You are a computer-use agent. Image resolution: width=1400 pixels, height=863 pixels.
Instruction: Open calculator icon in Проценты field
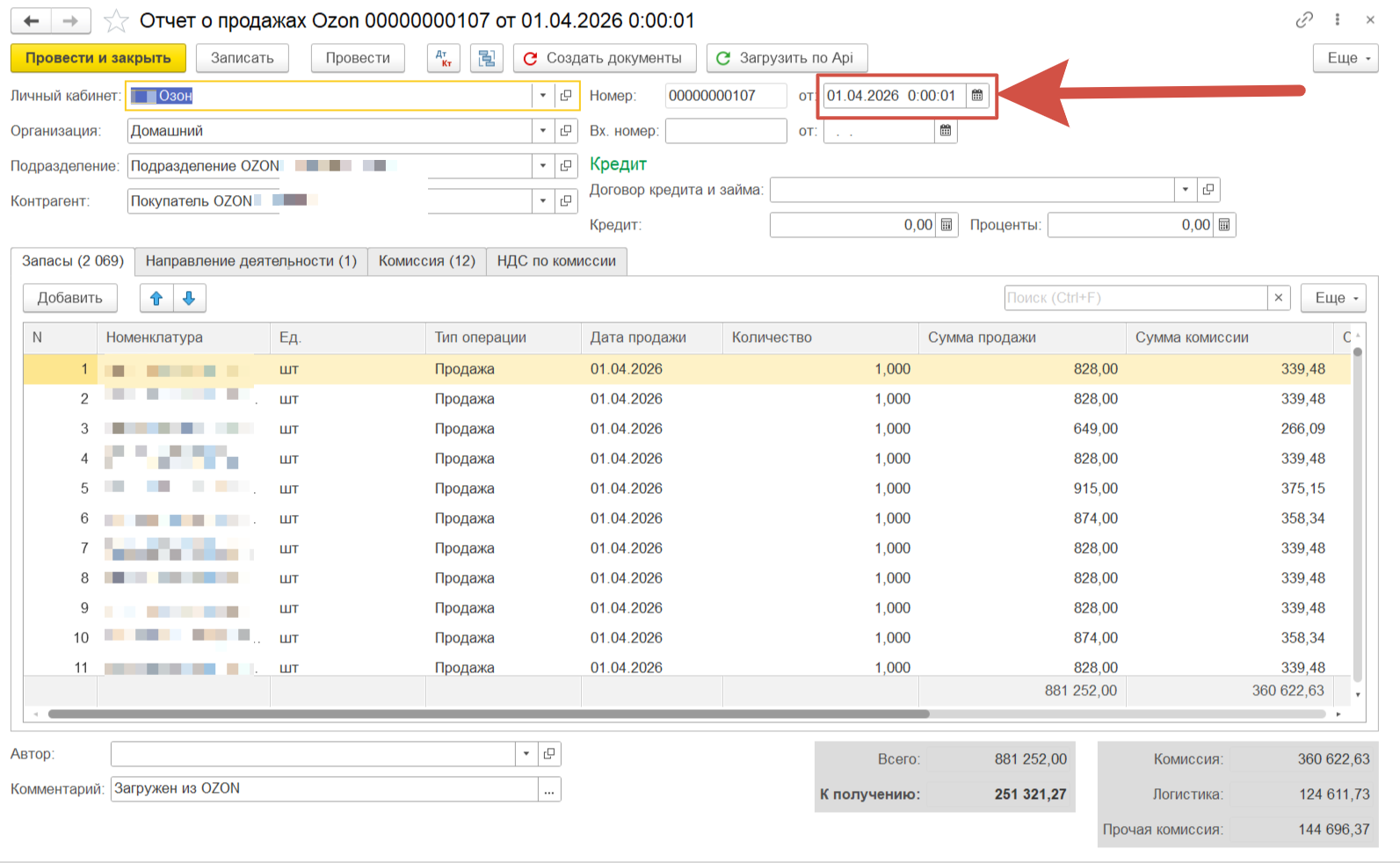point(1224,225)
